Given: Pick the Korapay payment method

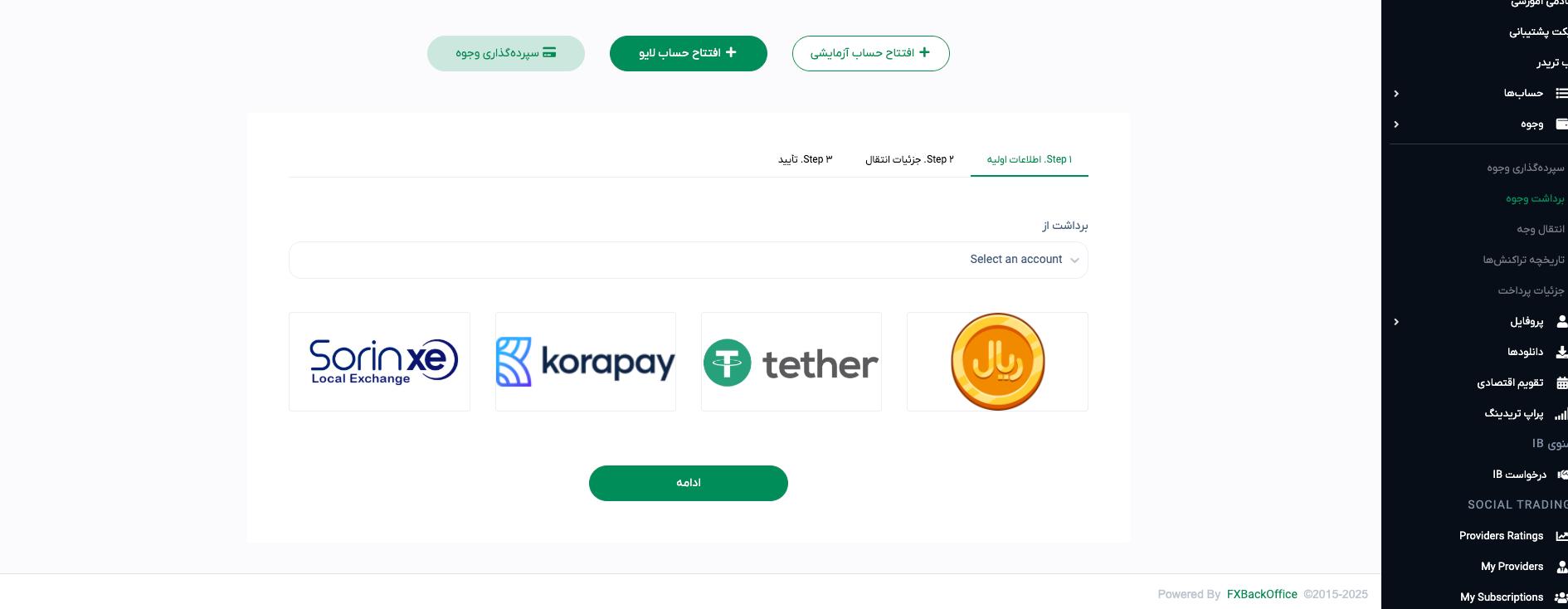Looking at the screenshot, I should pos(585,362).
